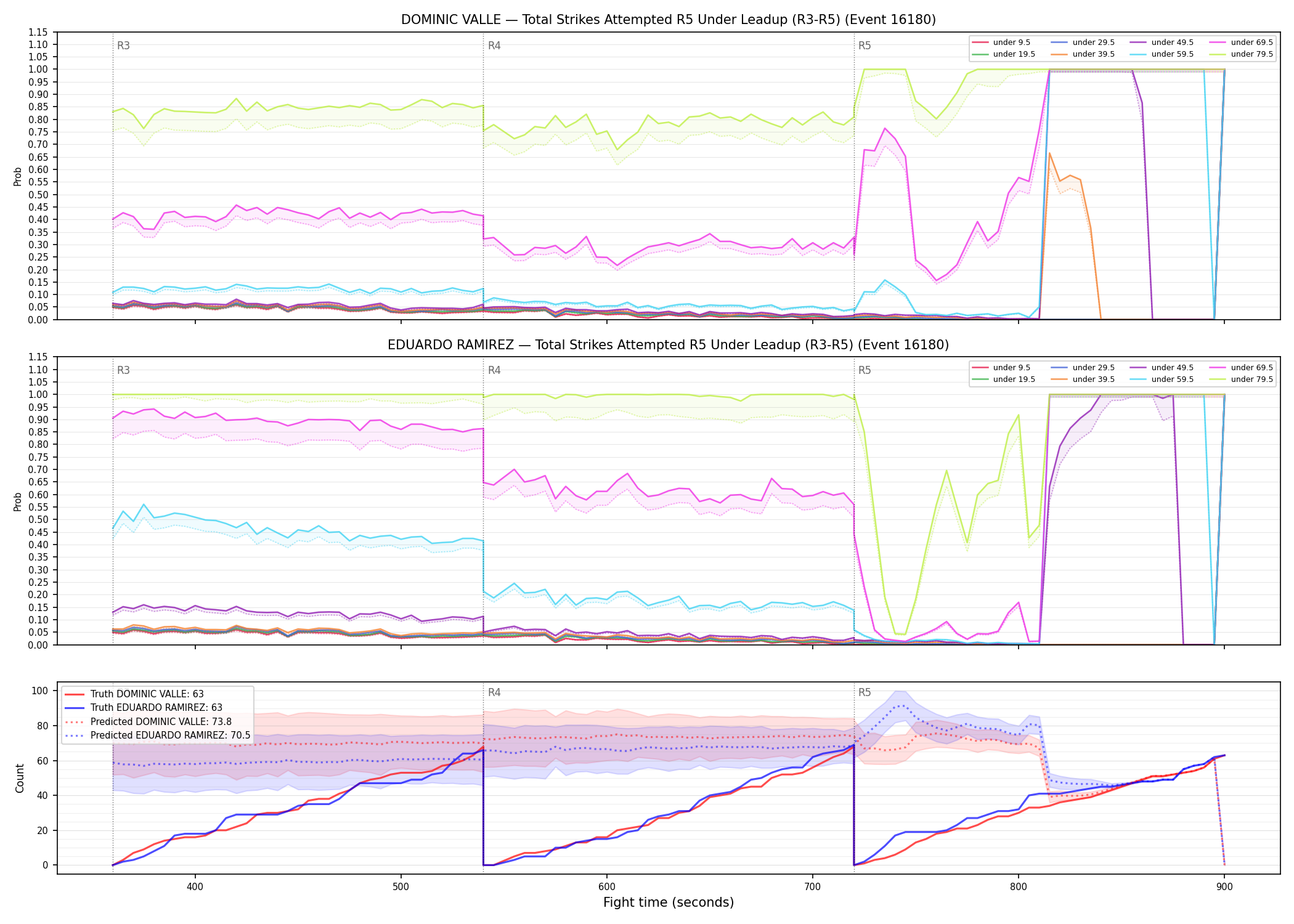Click the R4 round marker in Ramirez chart

[494, 370]
